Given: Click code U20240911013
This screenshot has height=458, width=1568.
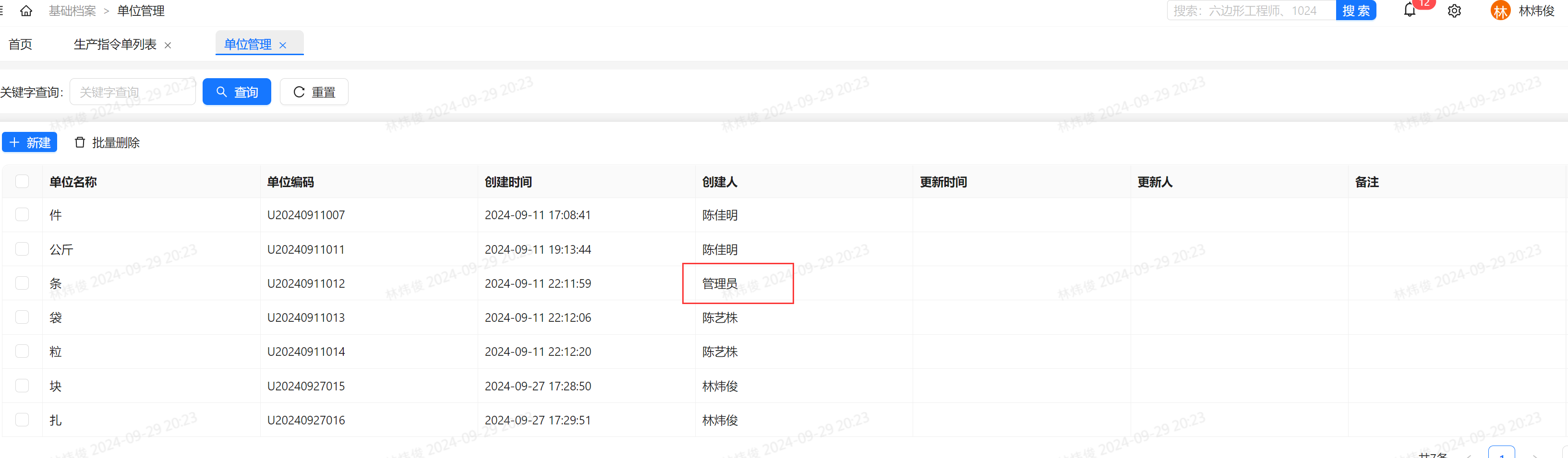Looking at the screenshot, I should (x=306, y=317).
